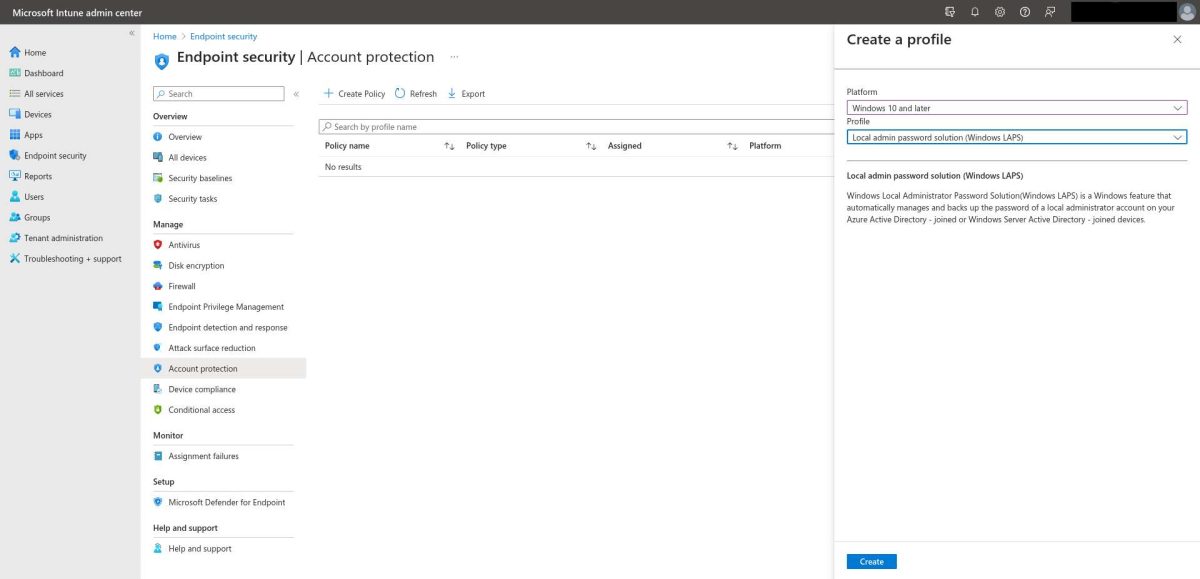The image size is (1200, 579).
Task: Expand the Platform dropdown
Action: tap(1016, 108)
